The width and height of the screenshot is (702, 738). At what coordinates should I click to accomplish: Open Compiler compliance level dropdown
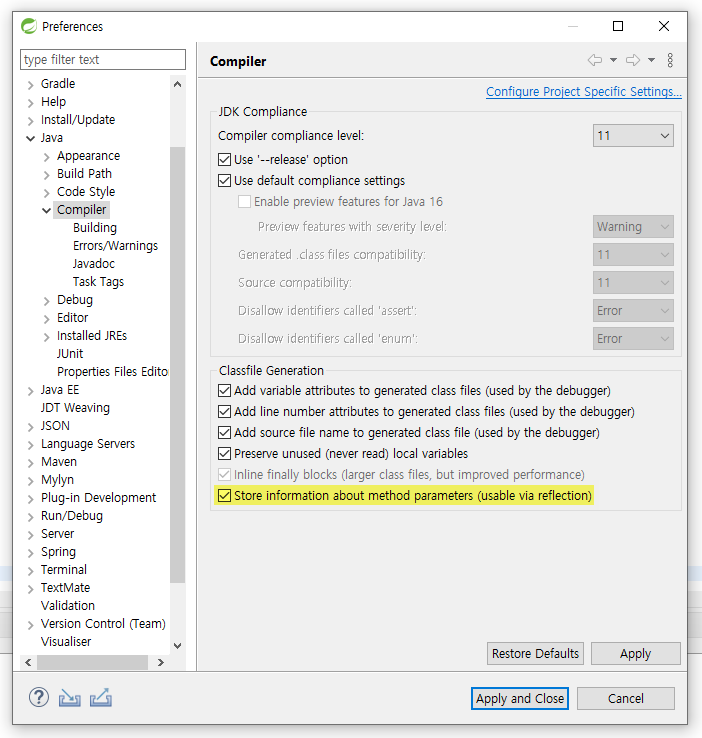tap(633, 136)
